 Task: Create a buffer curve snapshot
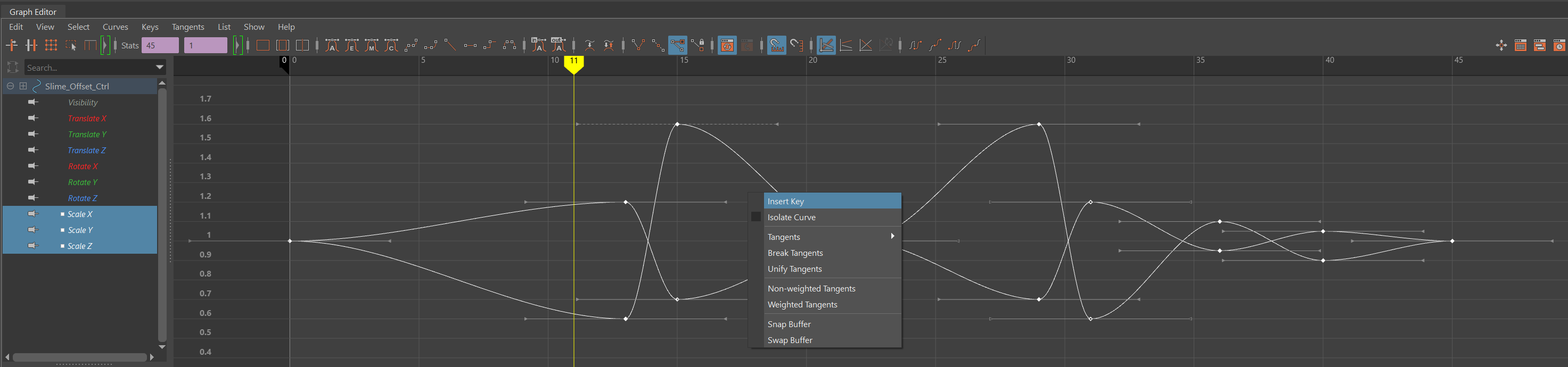point(589,45)
